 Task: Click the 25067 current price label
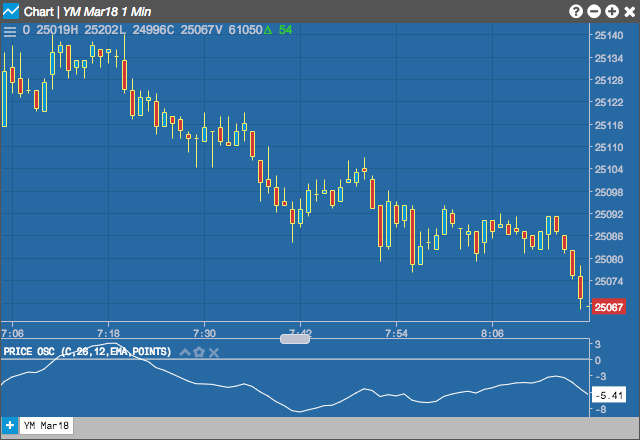609,307
